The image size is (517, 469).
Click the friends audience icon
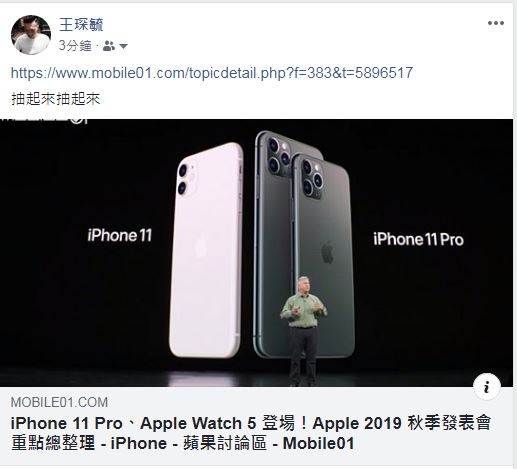pos(109,46)
